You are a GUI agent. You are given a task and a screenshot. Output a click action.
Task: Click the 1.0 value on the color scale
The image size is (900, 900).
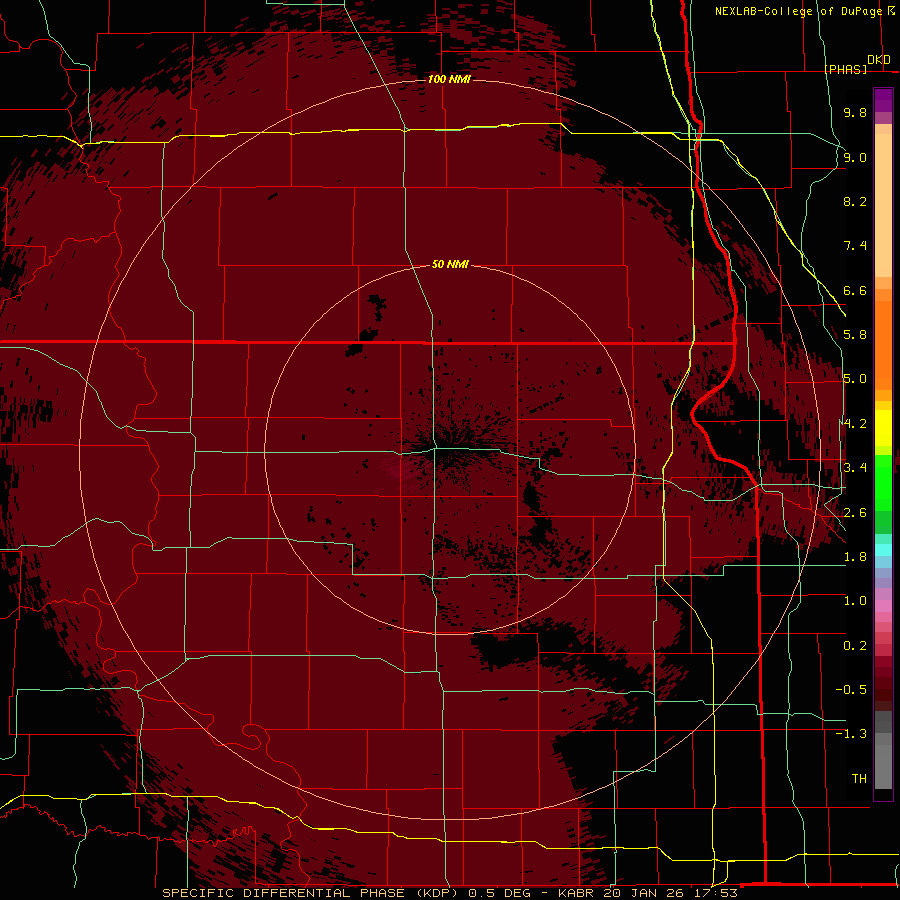[x=855, y=601]
